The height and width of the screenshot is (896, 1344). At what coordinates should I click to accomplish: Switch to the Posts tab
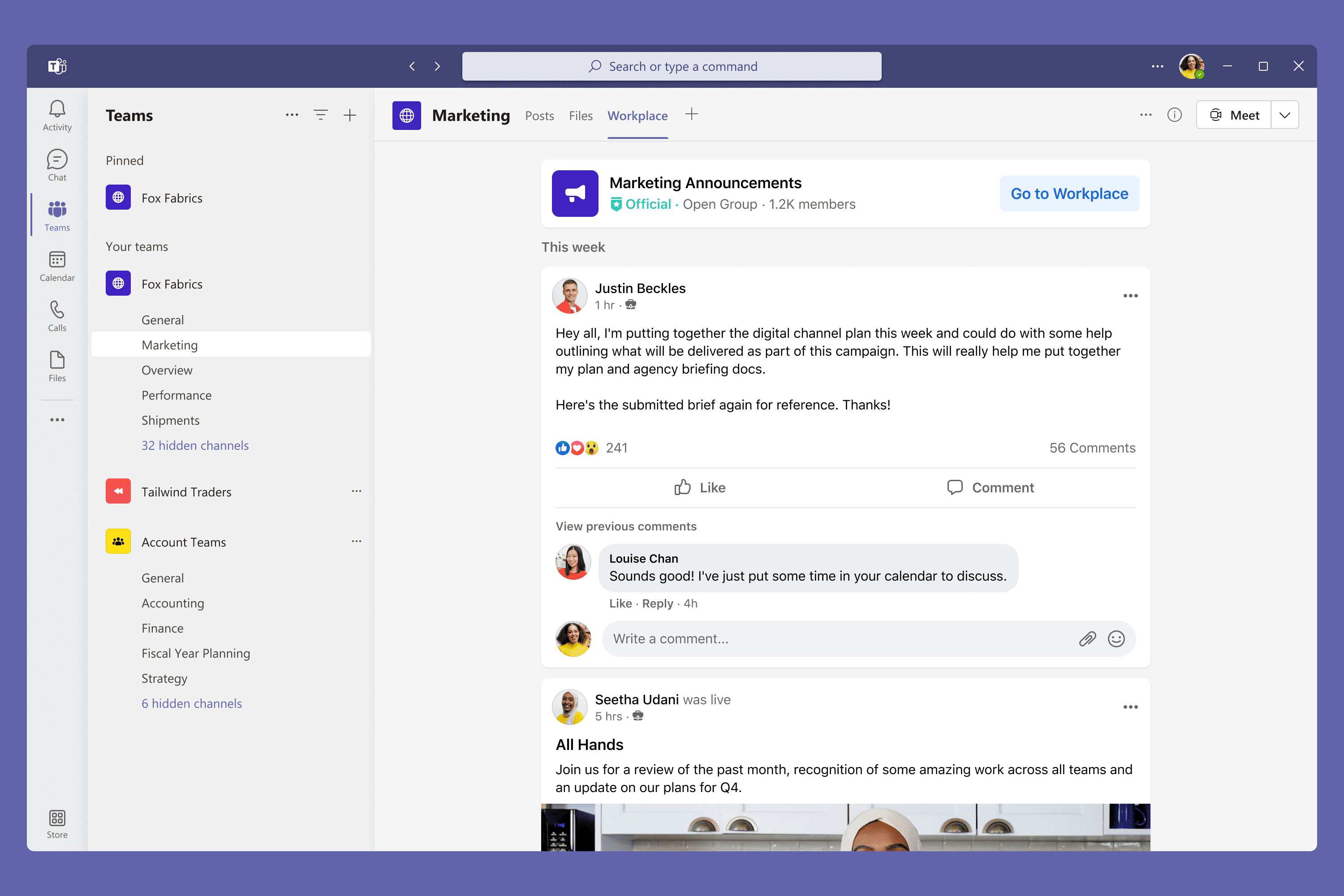pos(539,114)
